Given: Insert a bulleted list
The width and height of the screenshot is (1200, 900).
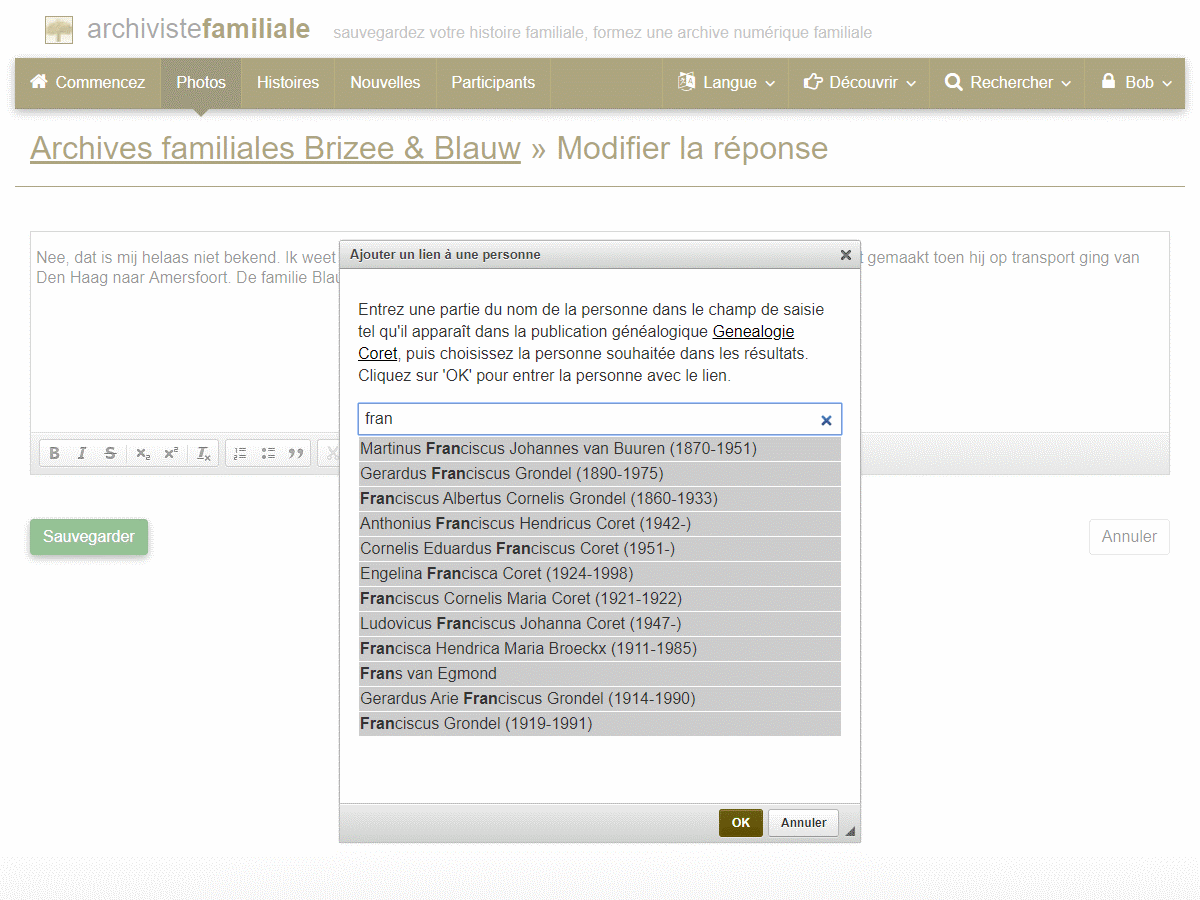Looking at the screenshot, I should [268, 453].
